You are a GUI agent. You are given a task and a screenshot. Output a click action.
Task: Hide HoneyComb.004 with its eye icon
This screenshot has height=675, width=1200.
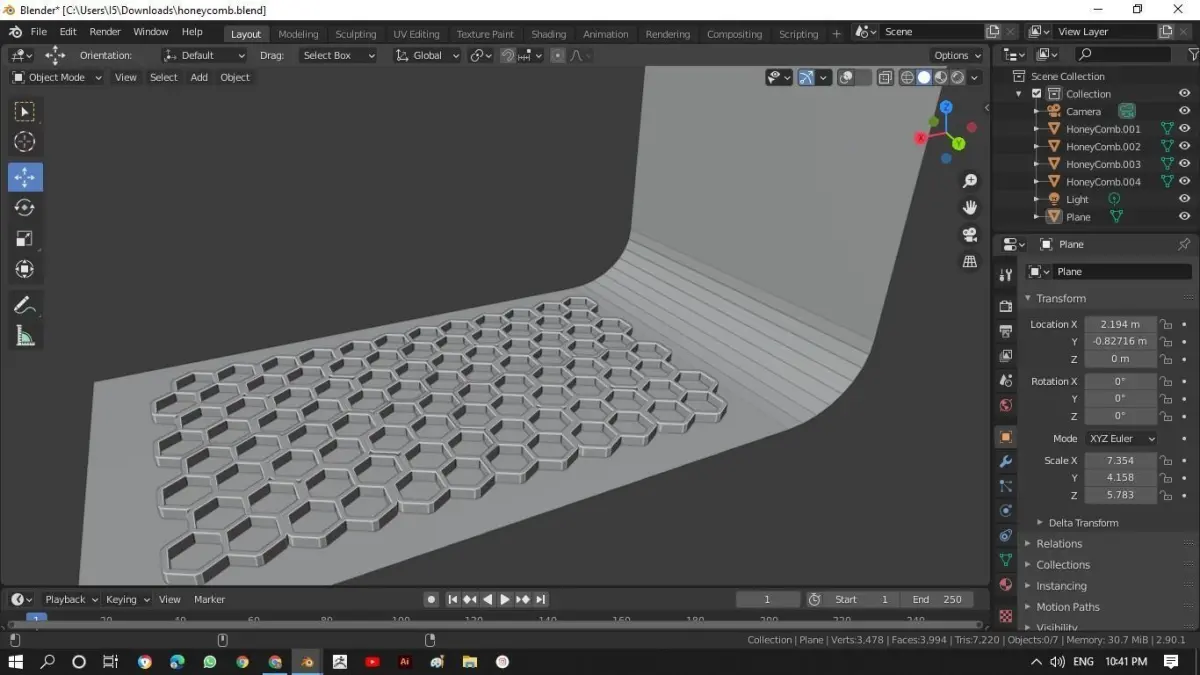tap(1184, 181)
